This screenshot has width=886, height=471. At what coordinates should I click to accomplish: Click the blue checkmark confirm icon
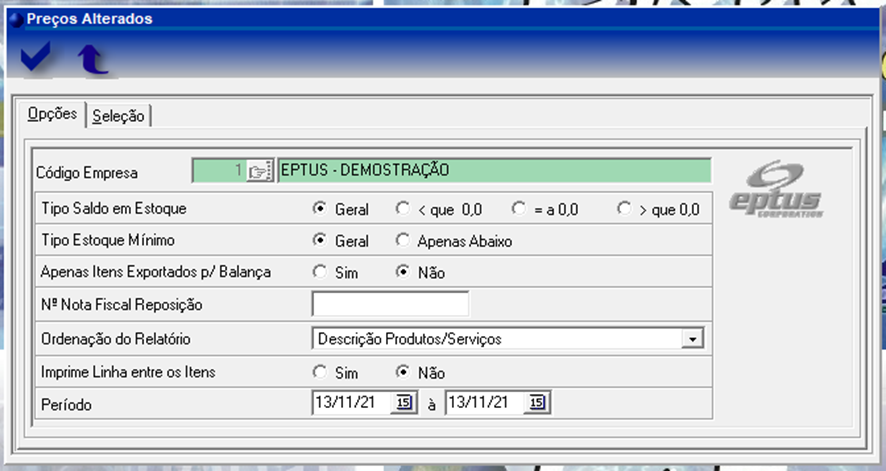(36, 59)
